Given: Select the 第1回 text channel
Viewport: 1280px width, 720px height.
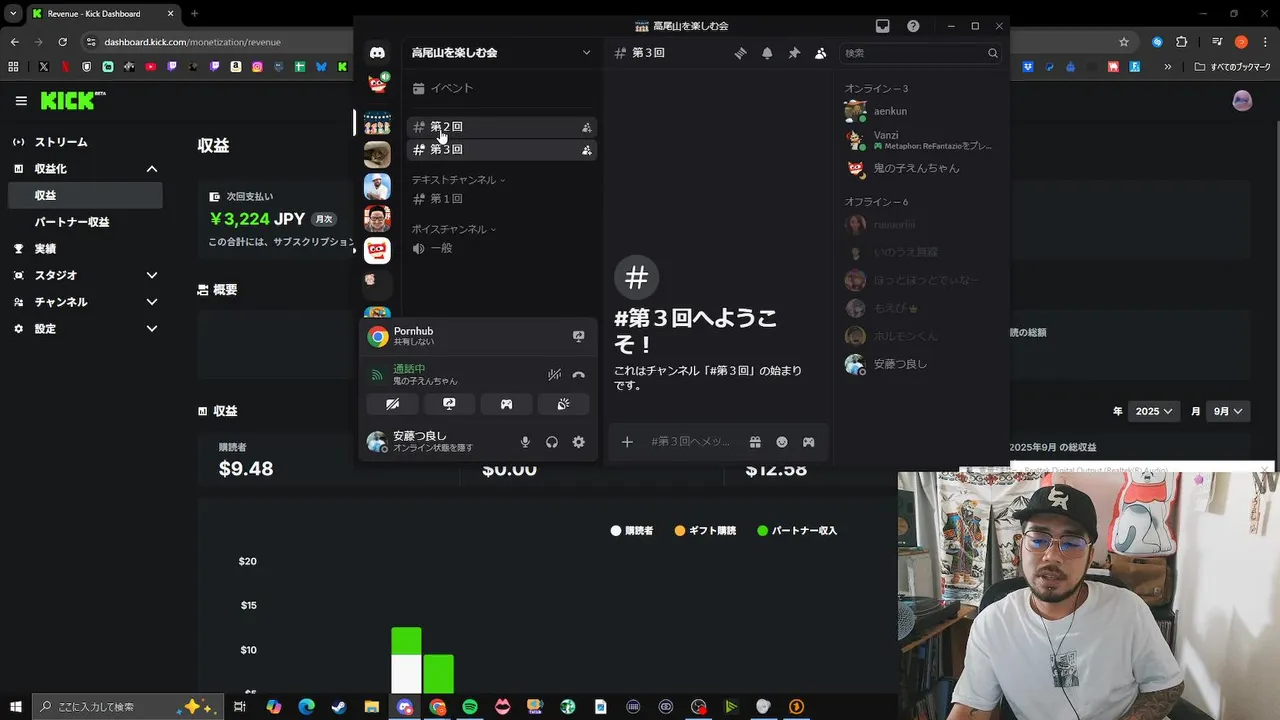Looking at the screenshot, I should 501,199.
